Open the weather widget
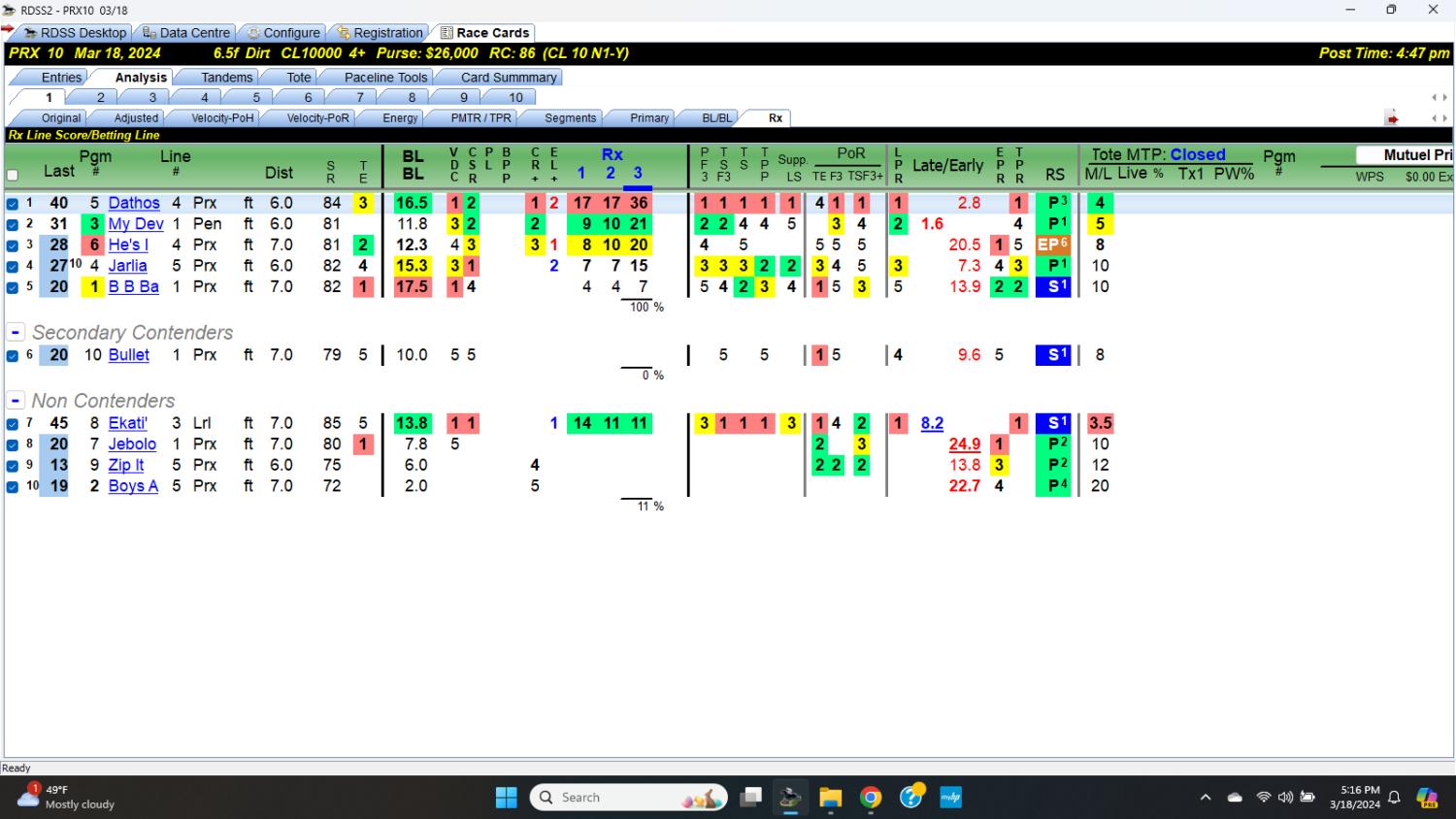1456x819 pixels. point(68,798)
